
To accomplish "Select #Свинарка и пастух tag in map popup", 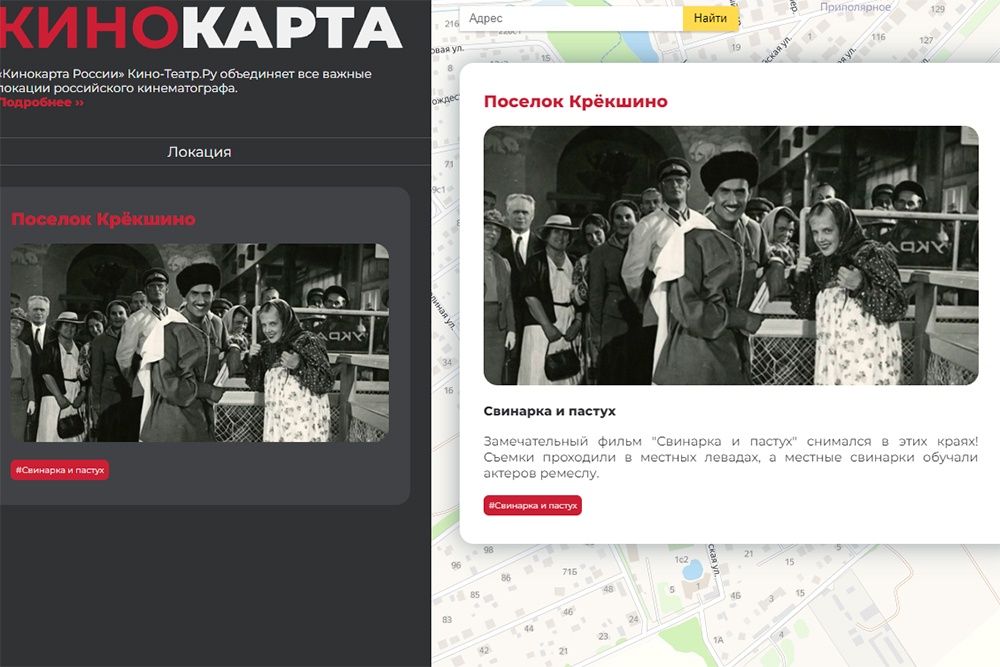I will coord(532,506).
